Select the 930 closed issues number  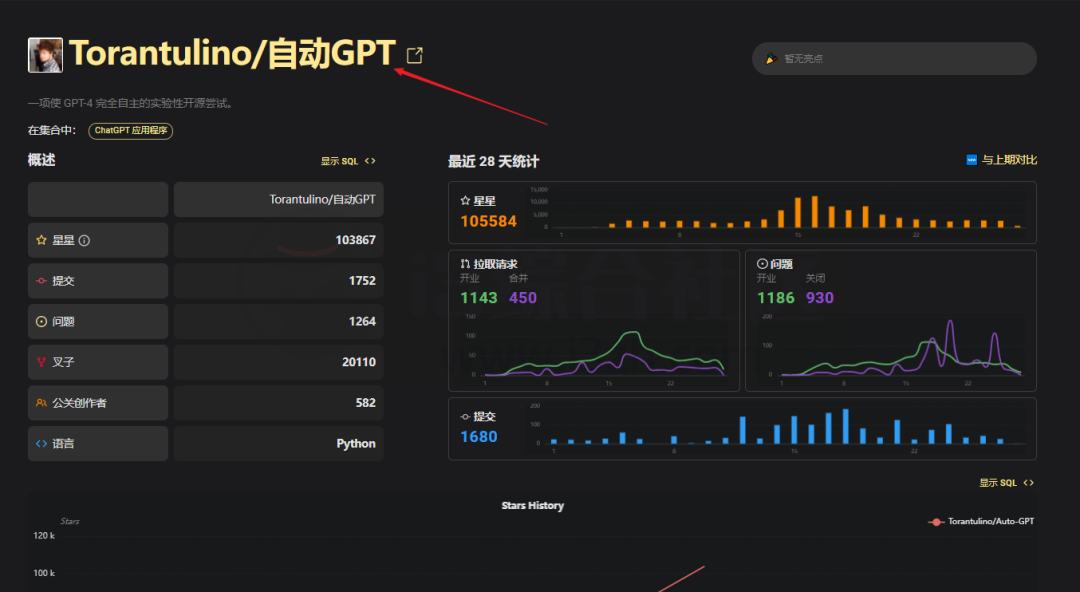(x=820, y=298)
